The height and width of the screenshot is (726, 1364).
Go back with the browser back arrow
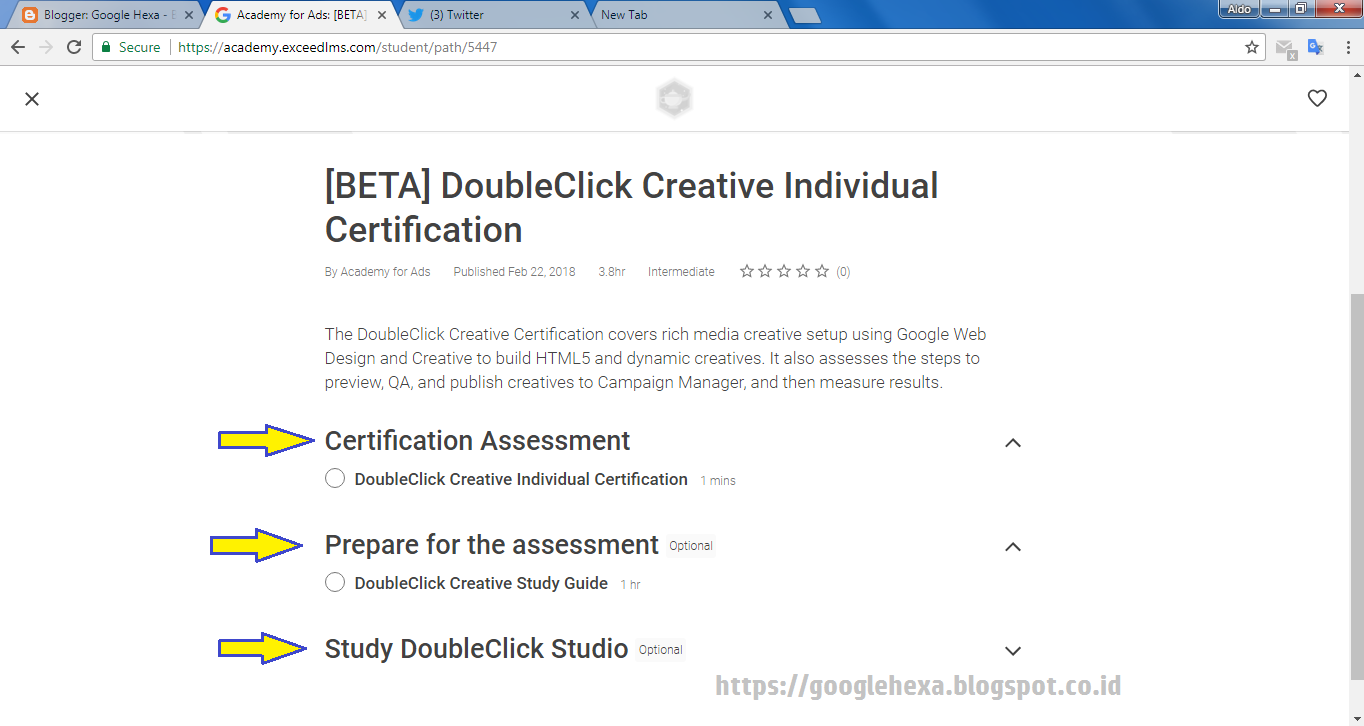pos(18,47)
